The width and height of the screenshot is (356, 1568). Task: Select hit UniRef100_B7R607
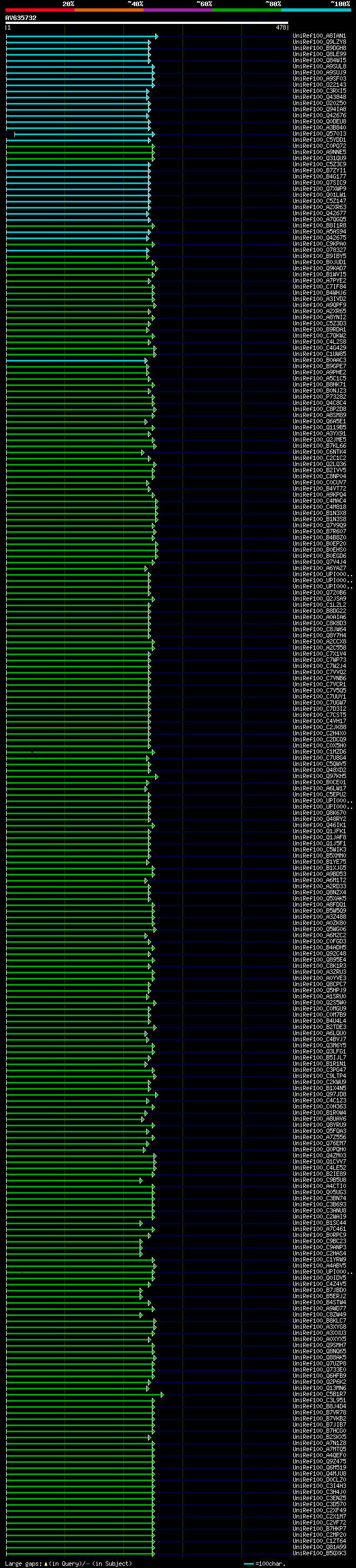tap(319, 531)
